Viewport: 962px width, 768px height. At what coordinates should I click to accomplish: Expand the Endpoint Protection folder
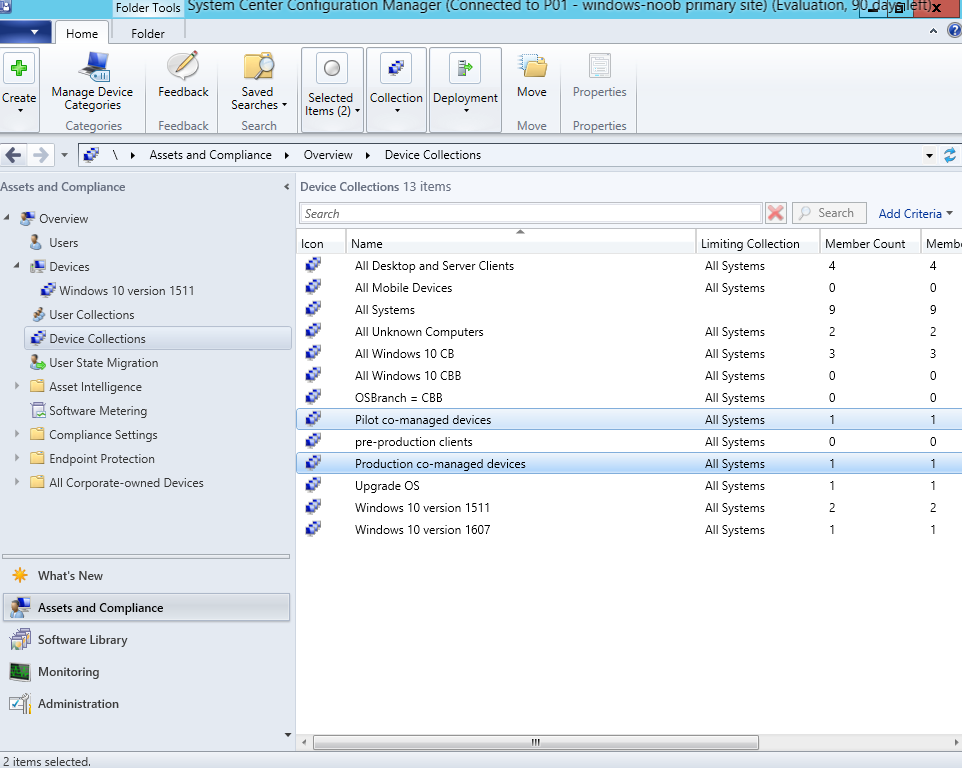point(17,458)
